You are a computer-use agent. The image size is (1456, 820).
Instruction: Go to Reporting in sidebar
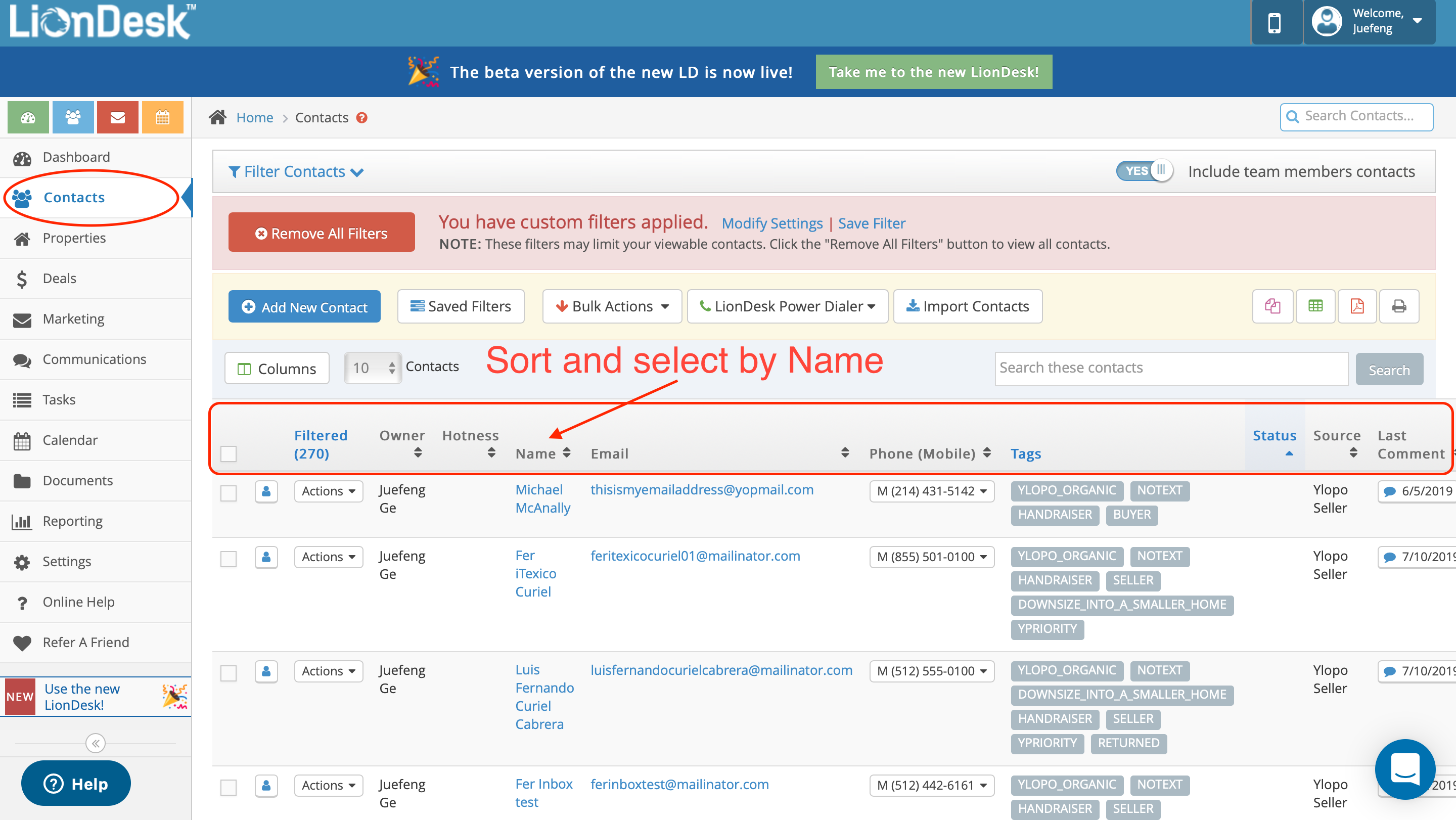coord(72,521)
